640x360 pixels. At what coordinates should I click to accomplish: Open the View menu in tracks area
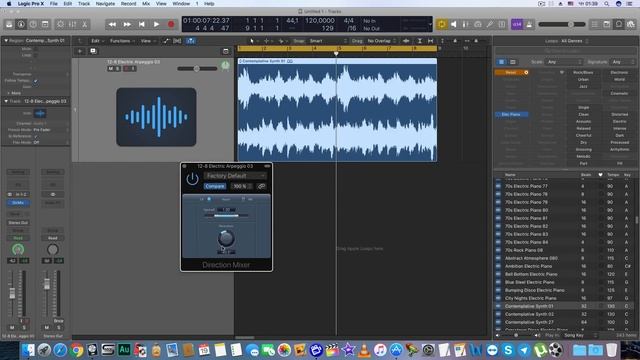point(147,41)
